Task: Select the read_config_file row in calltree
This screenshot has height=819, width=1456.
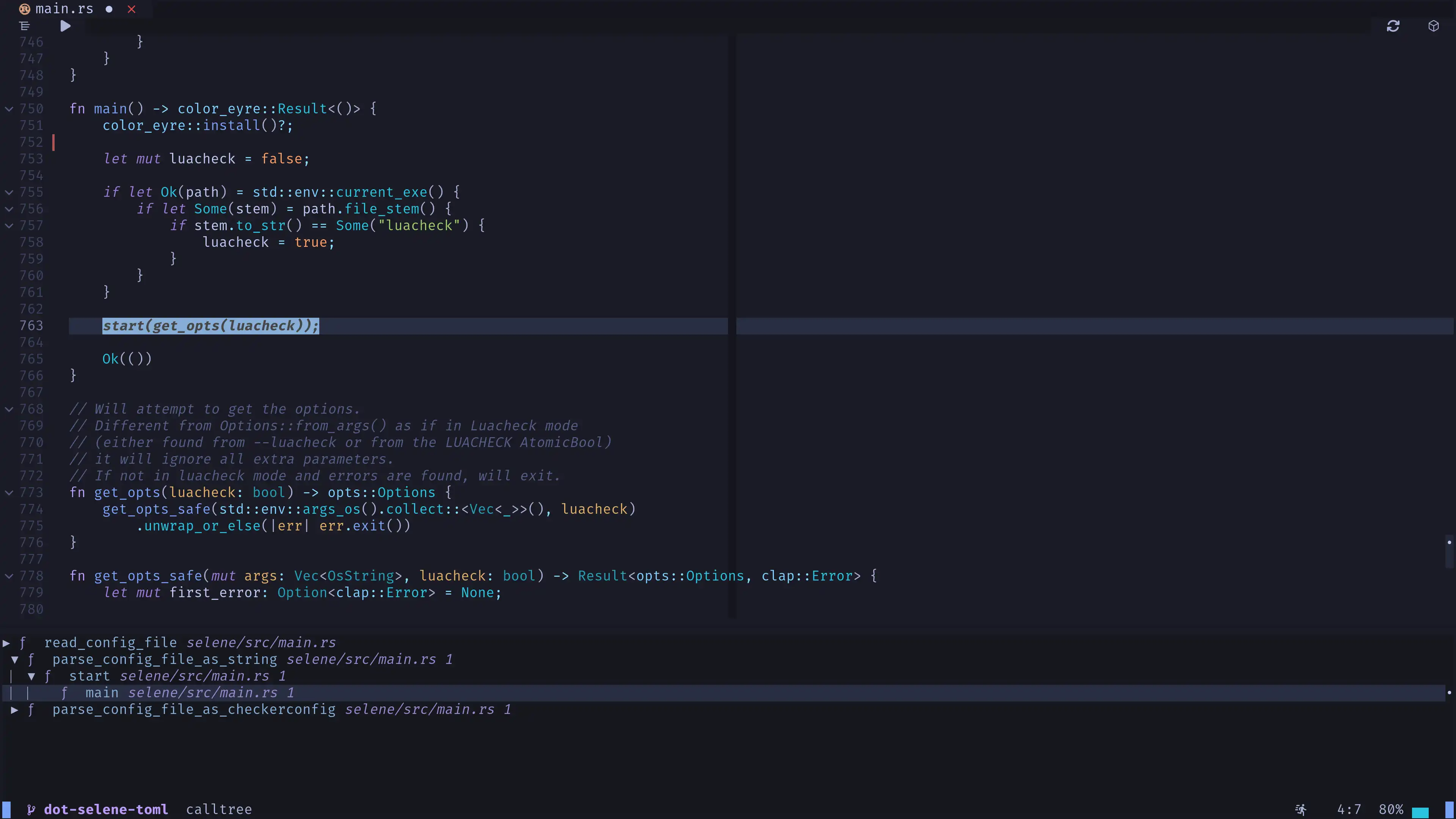Action: (723, 643)
